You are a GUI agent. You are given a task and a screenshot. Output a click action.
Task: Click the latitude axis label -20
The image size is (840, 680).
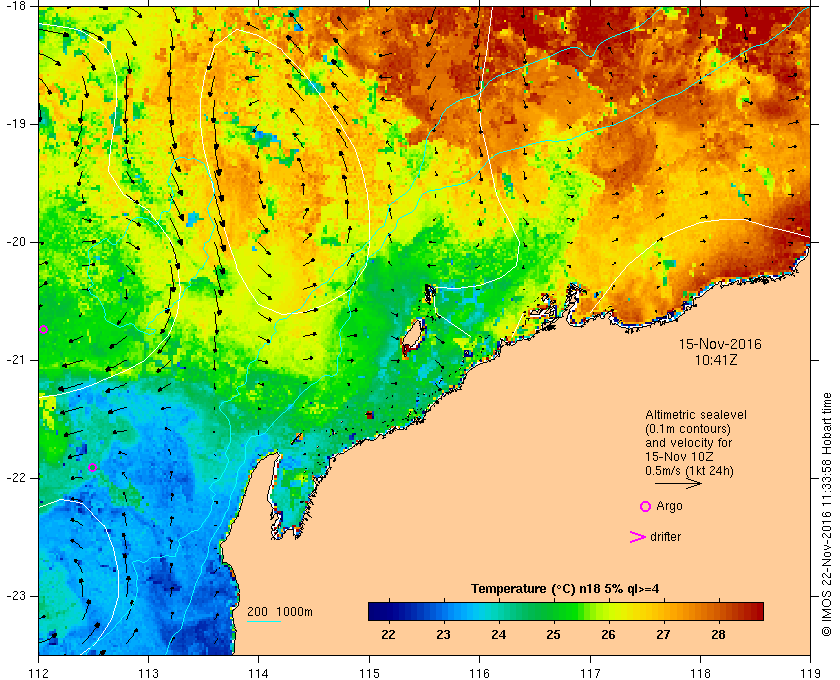click(16, 242)
